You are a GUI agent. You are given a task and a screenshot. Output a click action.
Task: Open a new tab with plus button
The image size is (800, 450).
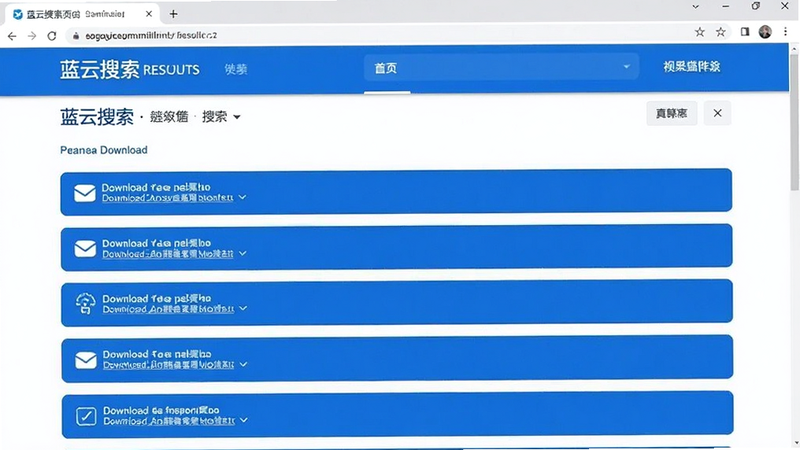click(x=173, y=14)
